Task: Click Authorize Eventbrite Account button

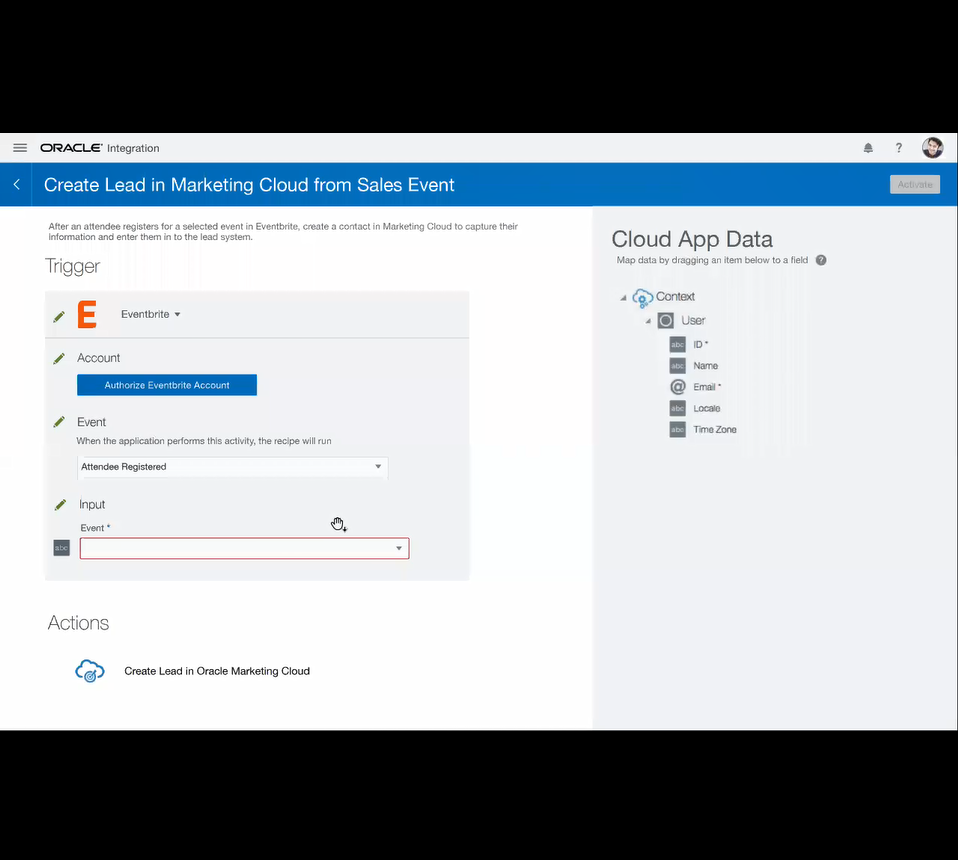Action: click(x=167, y=385)
